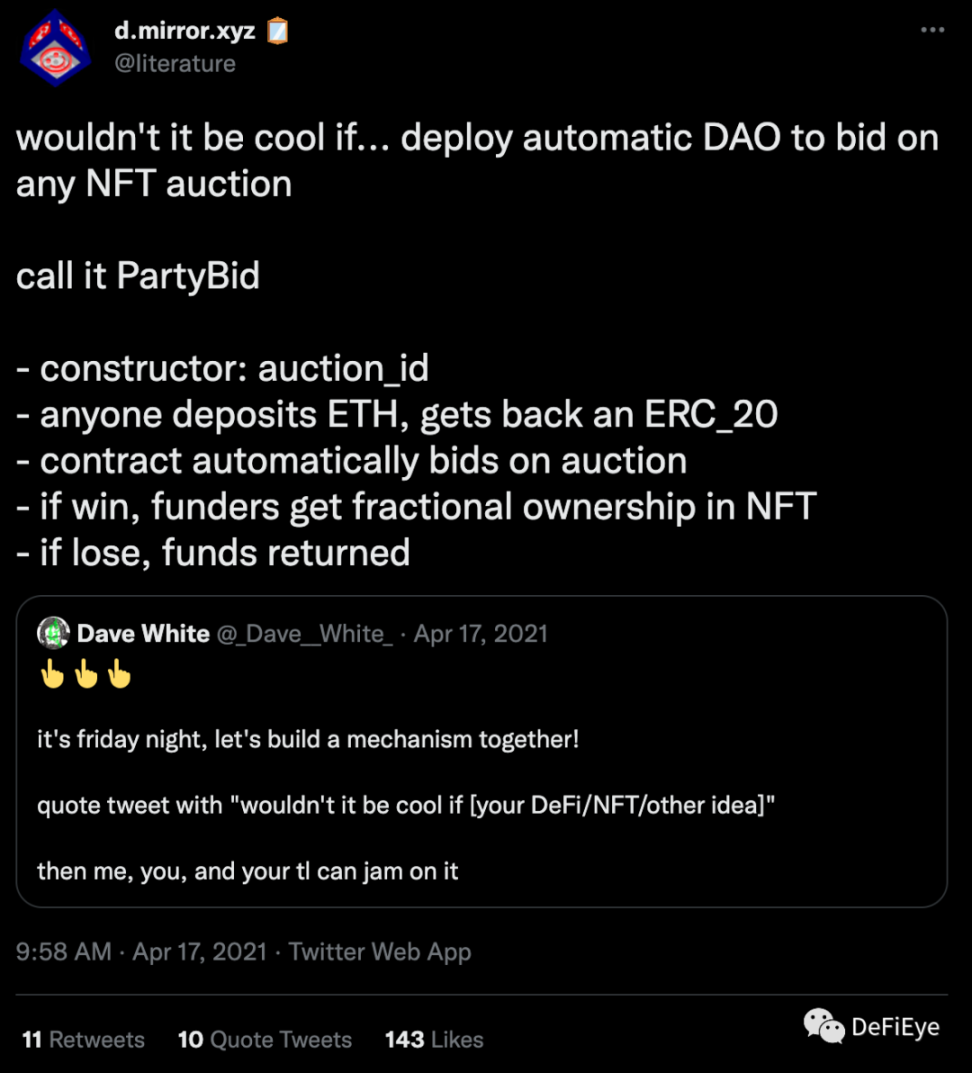
Task: Show the 143 Likes list
Action: (434, 1040)
